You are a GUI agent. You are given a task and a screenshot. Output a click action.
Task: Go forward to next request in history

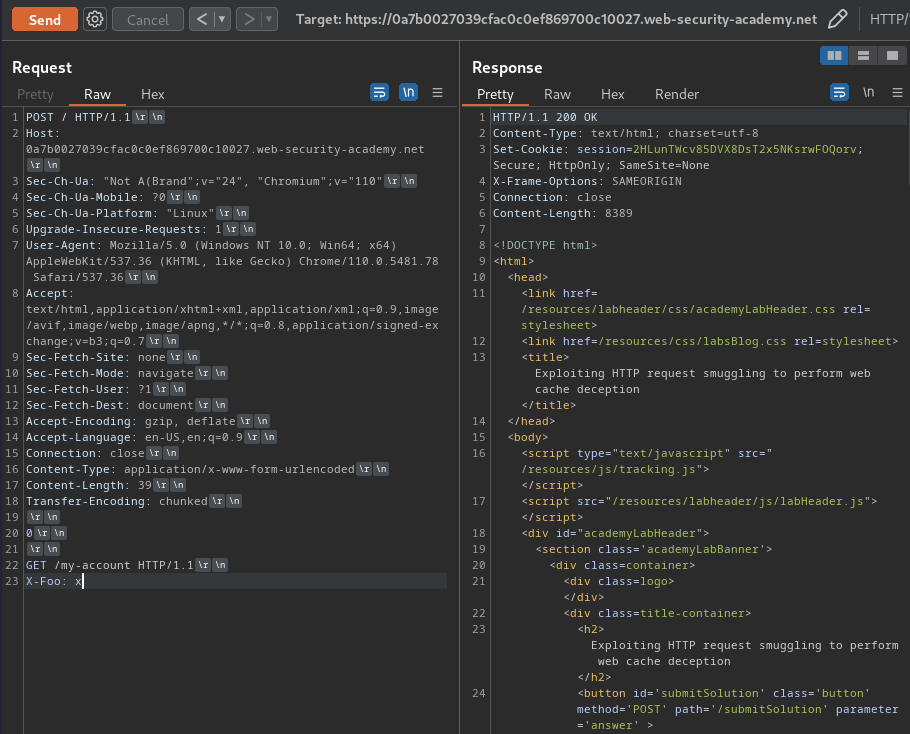249,19
